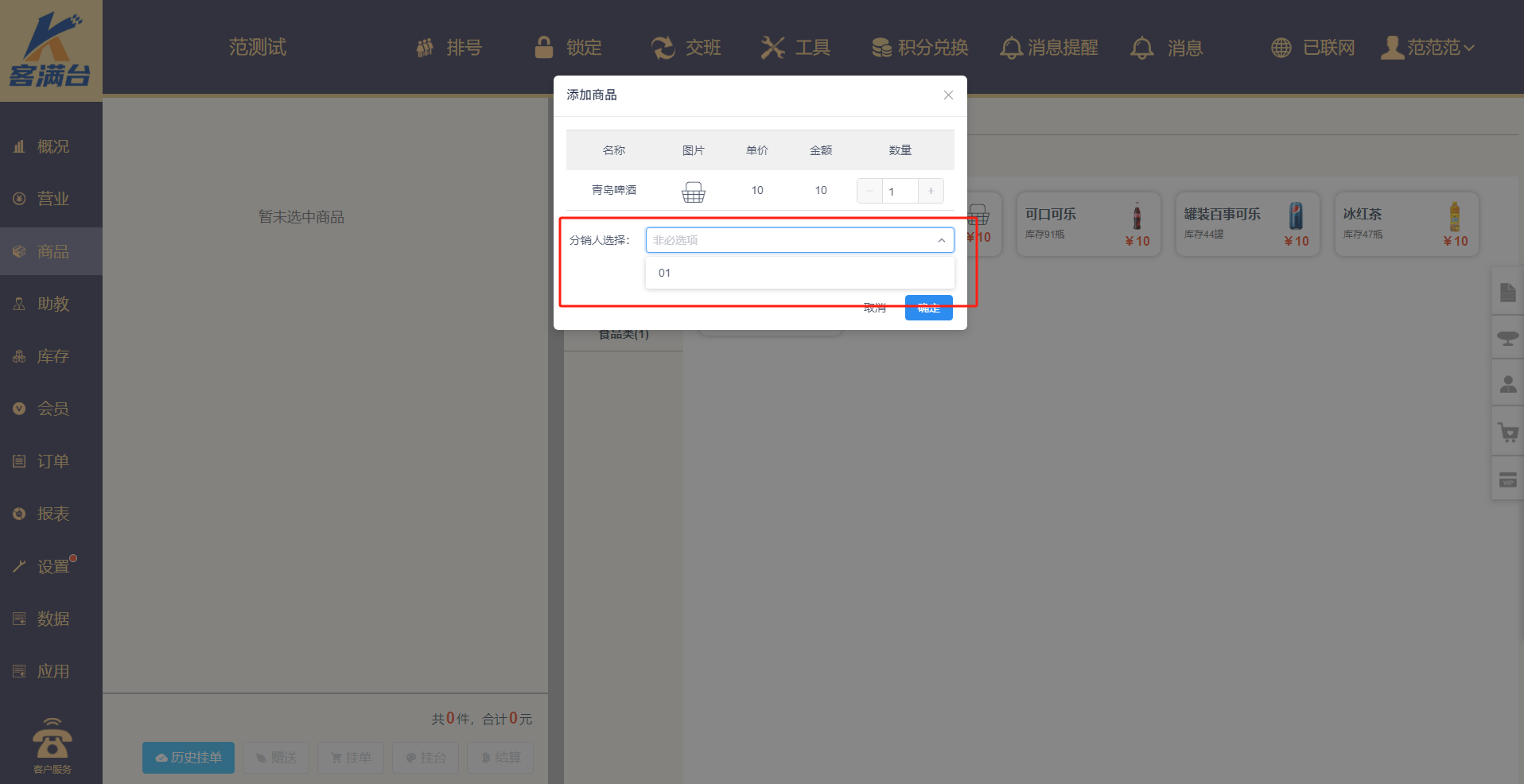Increase quantity with the plus stepper

(x=931, y=191)
